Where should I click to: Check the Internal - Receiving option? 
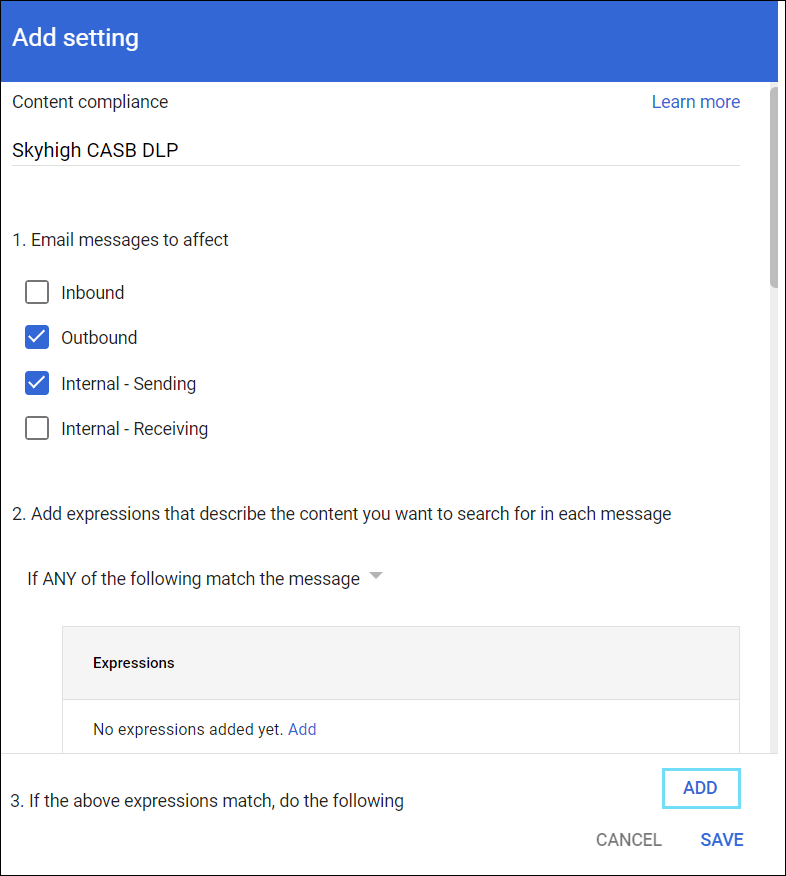[37, 428]
